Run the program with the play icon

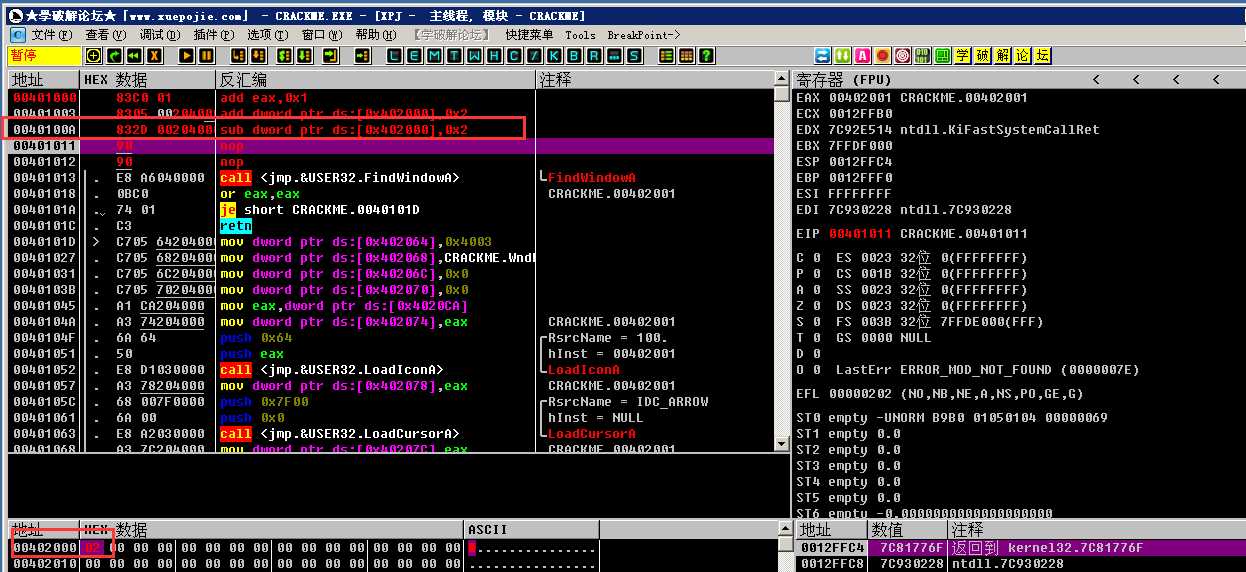[186, 56]
